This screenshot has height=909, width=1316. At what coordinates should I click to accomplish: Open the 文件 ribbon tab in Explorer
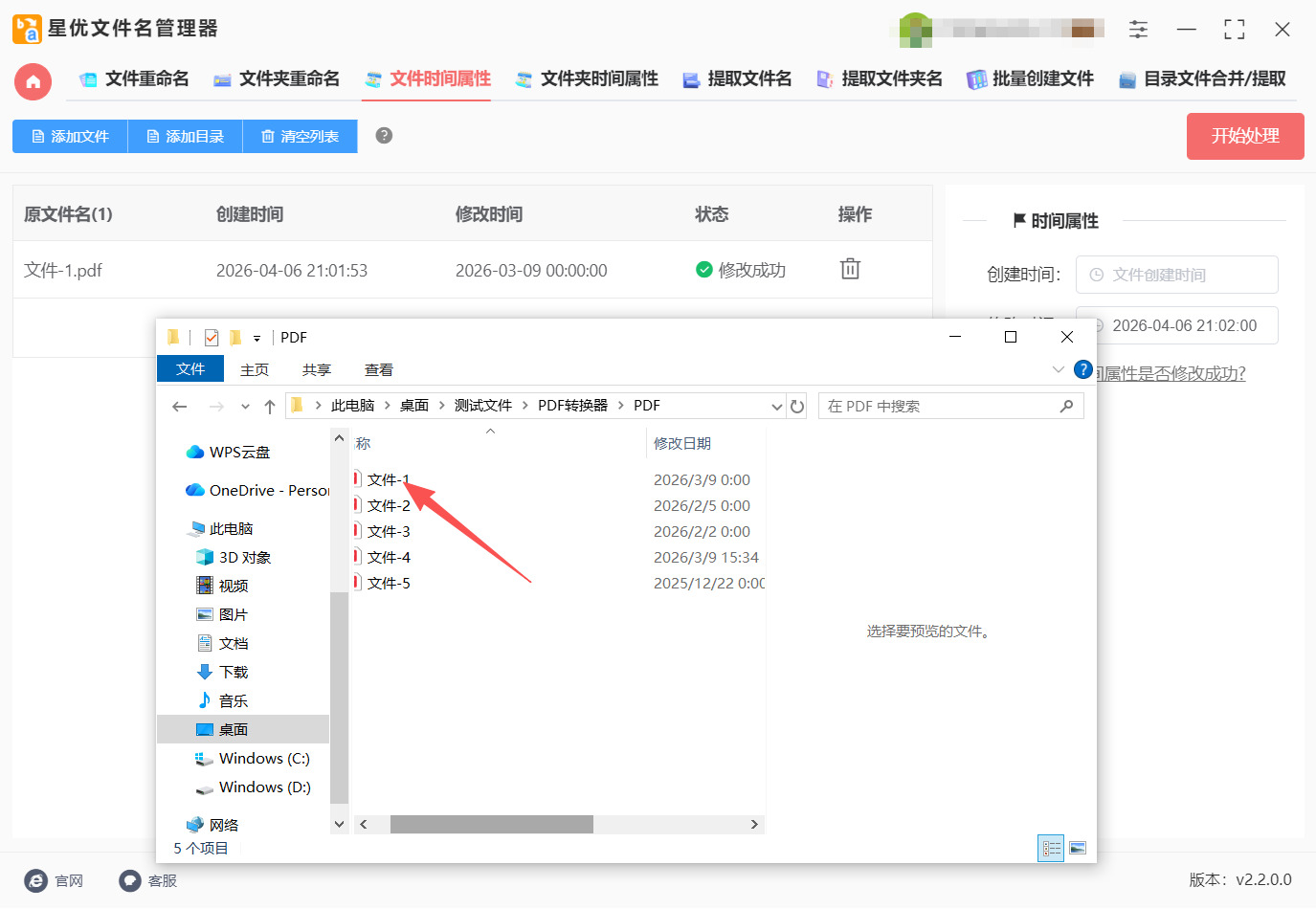click(190, 369)
